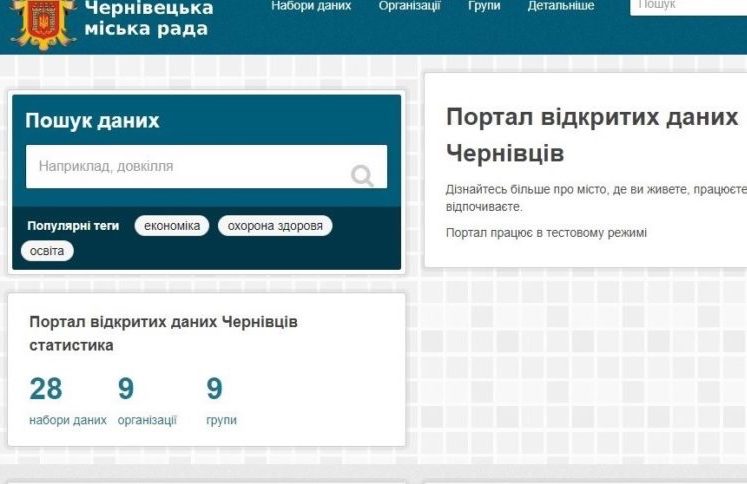Select Детальніше in the top navigation
The height and width of the screenshot is (484, 747).
(560, 6)
